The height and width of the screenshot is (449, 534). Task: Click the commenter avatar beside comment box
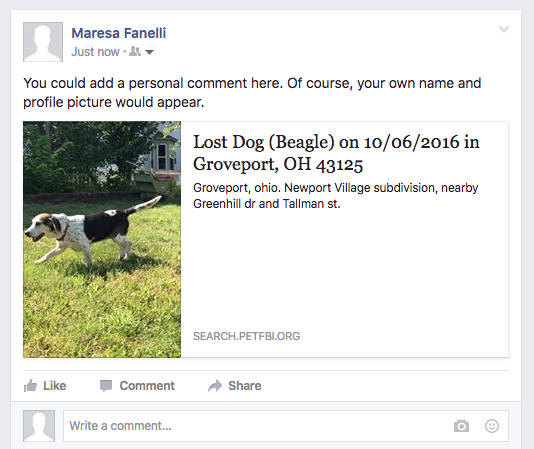[39, 426]
